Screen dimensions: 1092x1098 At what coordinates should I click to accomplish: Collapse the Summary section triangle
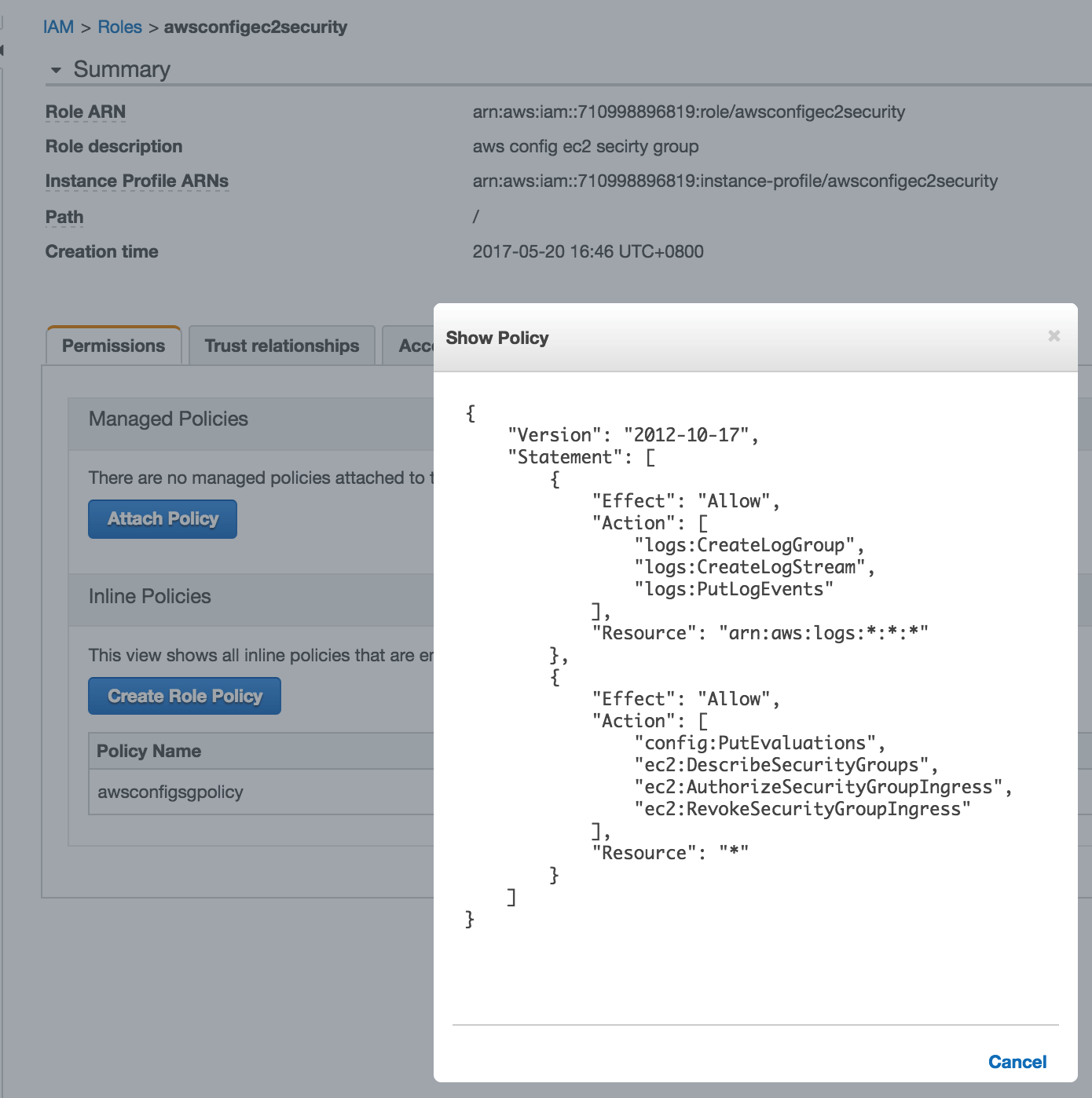coord(56,70)
